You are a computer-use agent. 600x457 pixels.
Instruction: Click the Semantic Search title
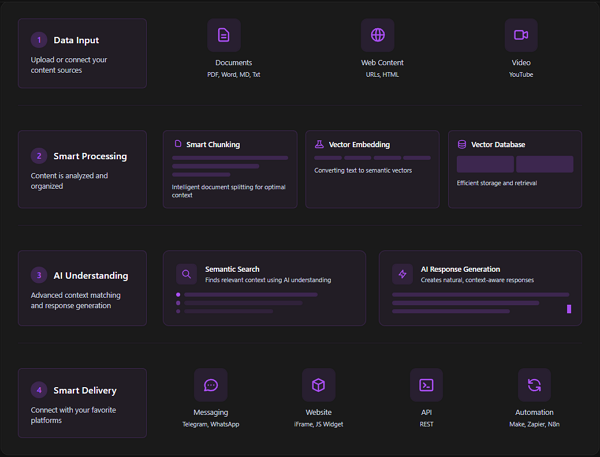232,269
